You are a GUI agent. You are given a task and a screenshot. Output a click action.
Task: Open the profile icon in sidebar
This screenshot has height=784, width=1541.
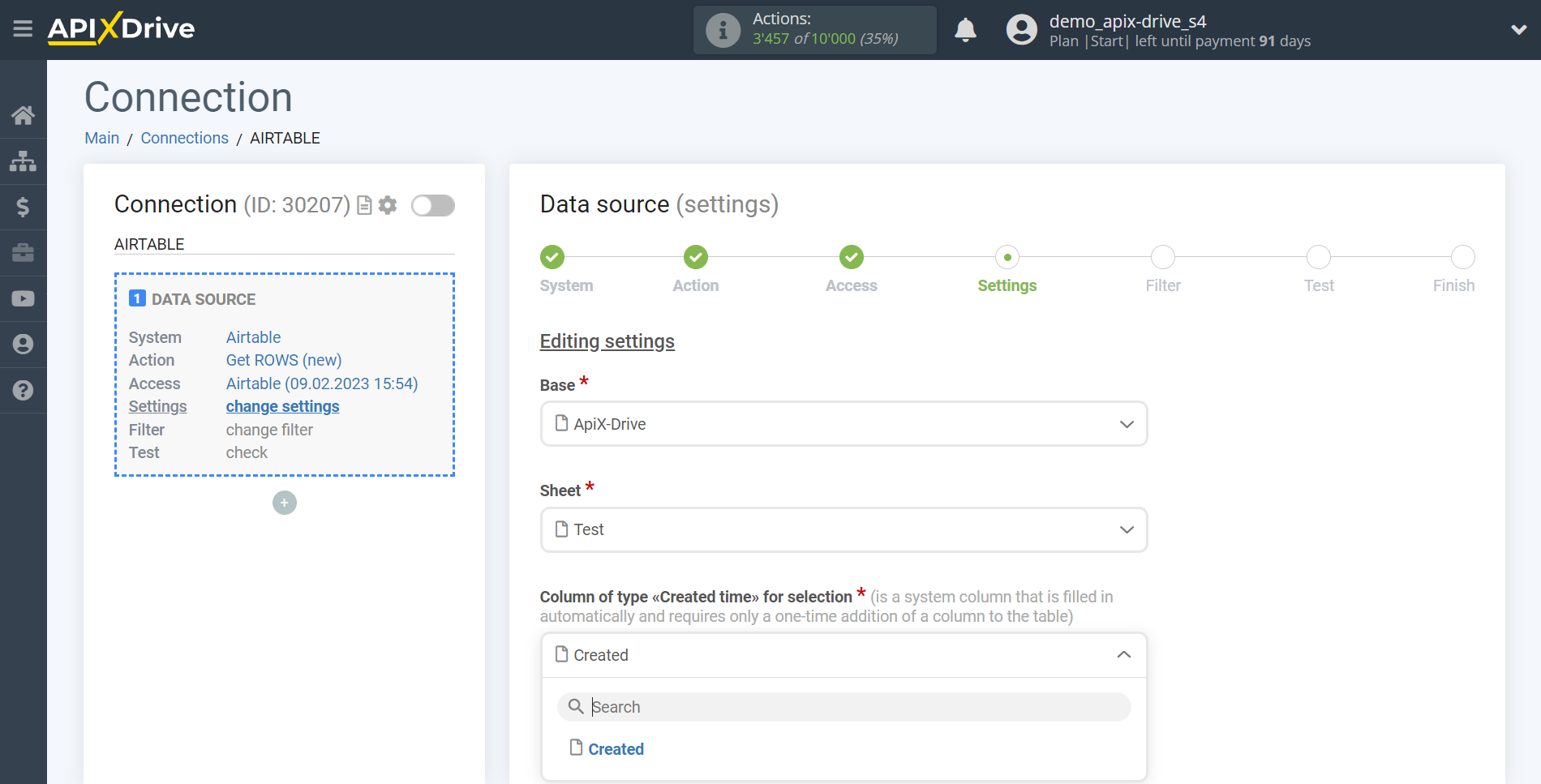[23, 345]
